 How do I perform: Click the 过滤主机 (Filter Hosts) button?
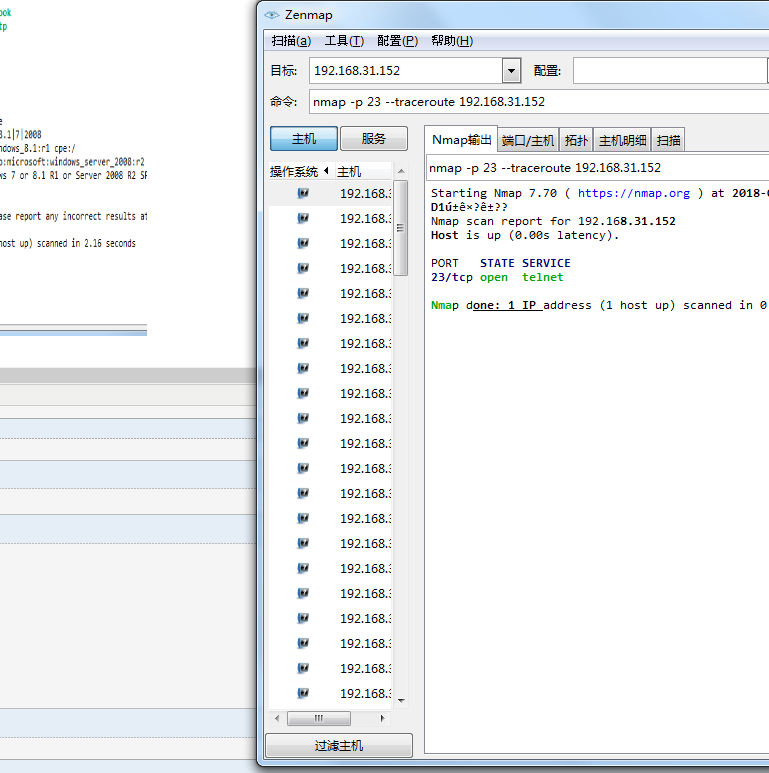339,745
